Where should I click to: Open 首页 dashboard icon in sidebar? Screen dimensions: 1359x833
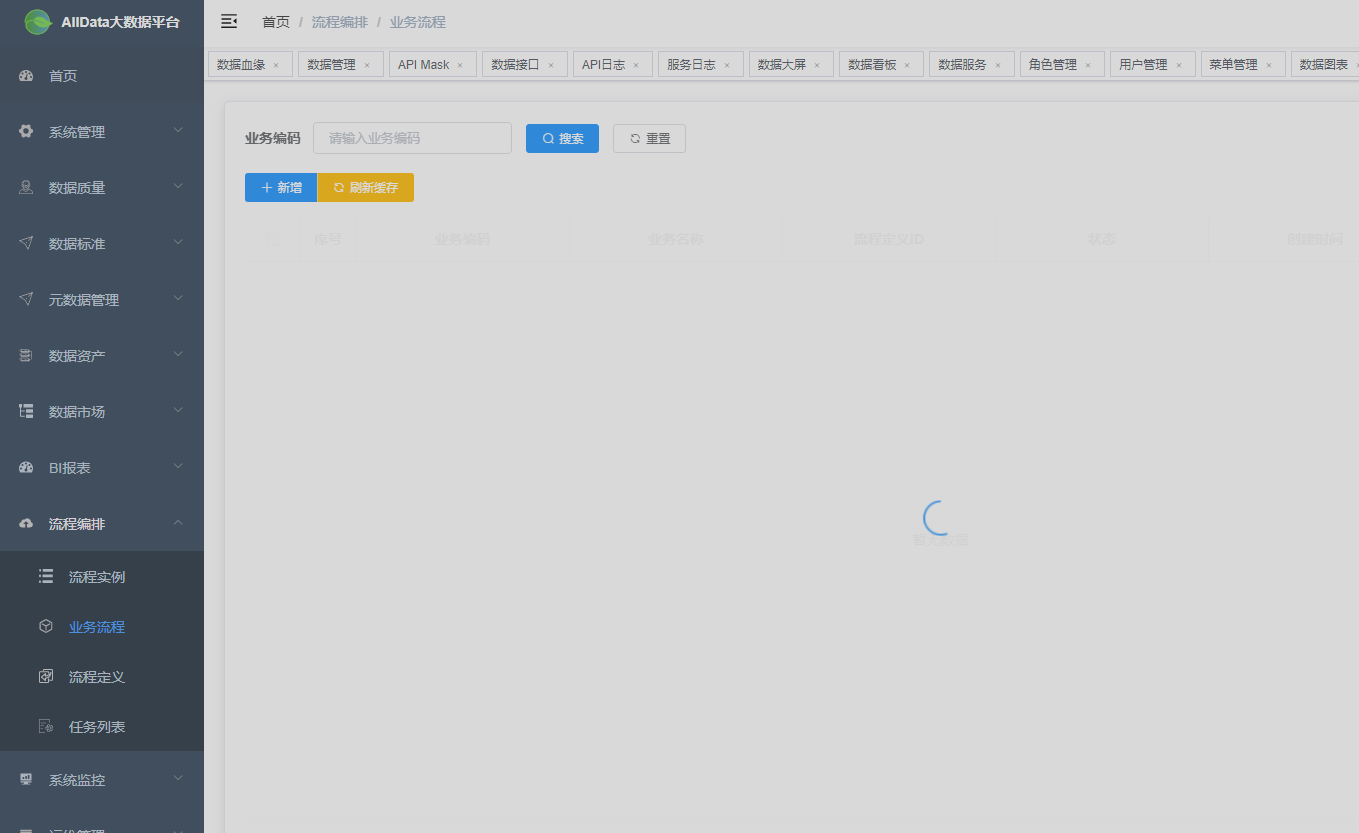click(x=27, y=76)
